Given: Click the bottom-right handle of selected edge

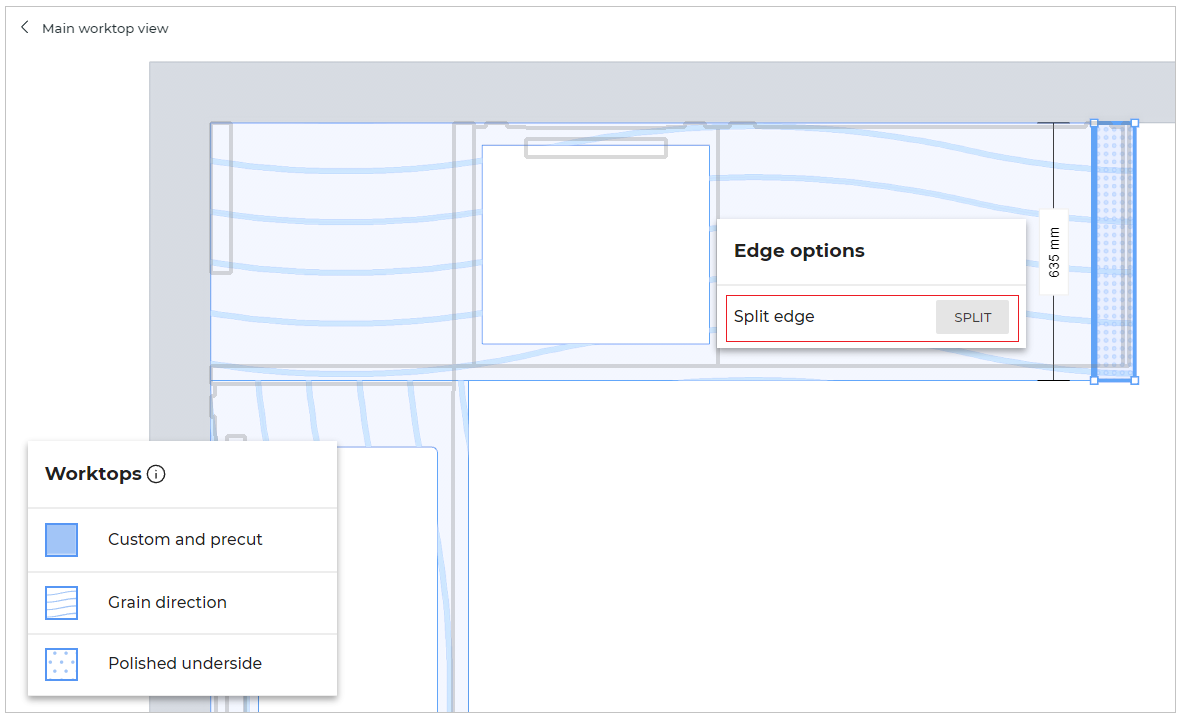Looking at the screenshot, I should pyautogui.click(x=1134, y=380).
